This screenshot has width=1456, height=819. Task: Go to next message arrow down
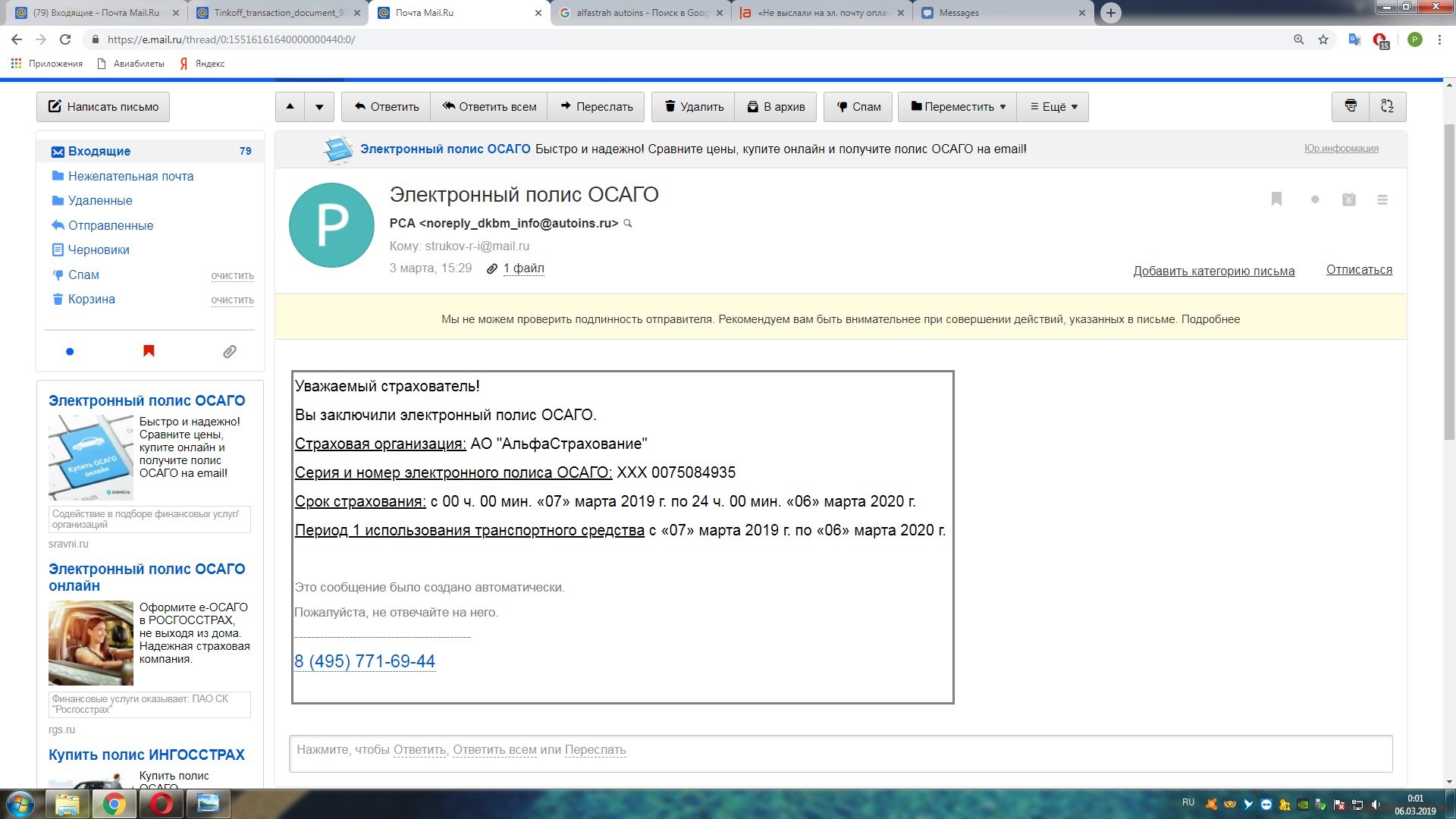point(319,107)
